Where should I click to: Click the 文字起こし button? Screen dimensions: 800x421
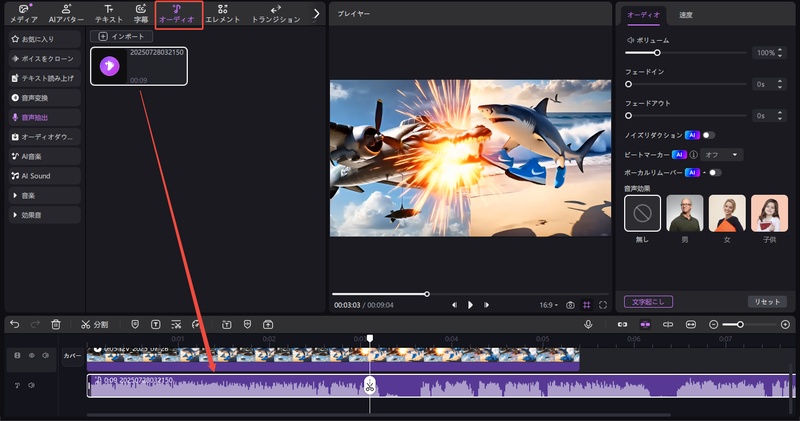[x=648, y=302]
